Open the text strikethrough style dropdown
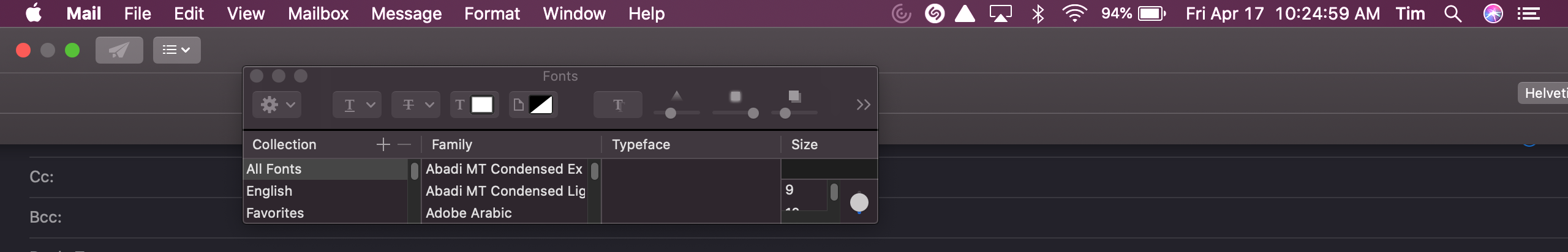The width and height of the screenshot is (1568, 252). (x=416, y=105)
